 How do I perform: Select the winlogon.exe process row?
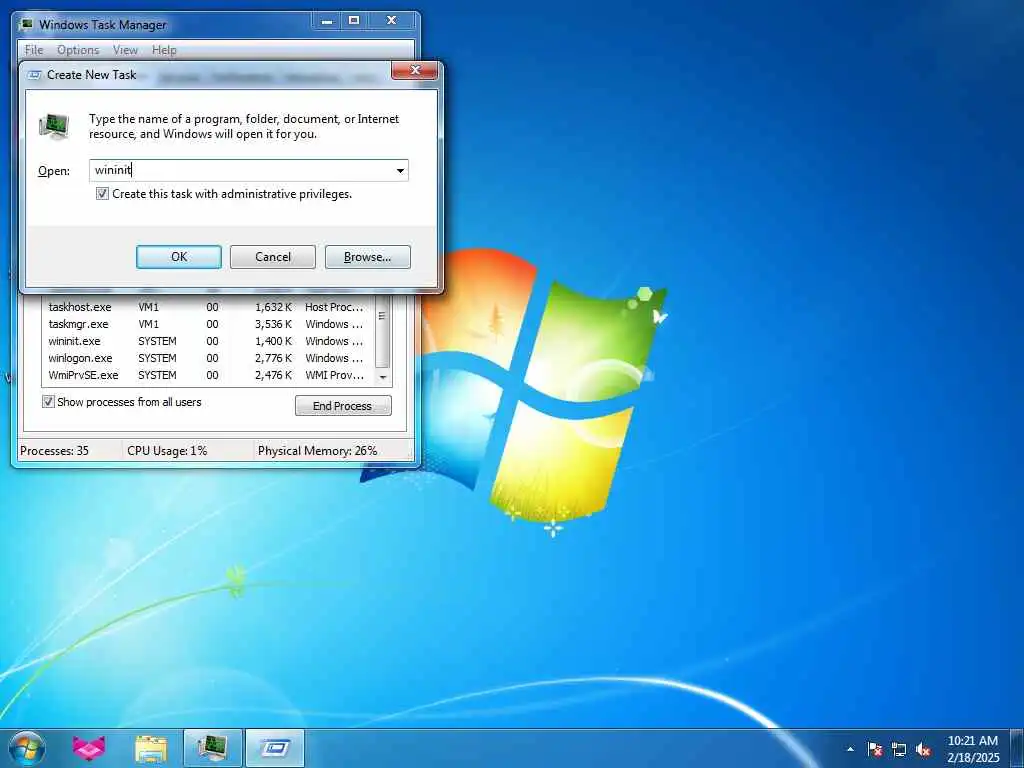click(x=209, y=358)
